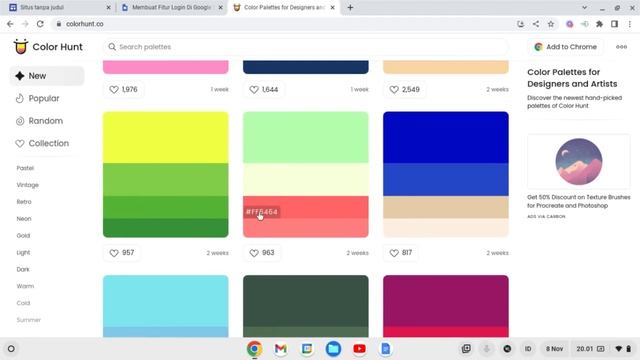Filter palettes by Gold tag
This screenshot has height=360, width=640.
coord(23,236)
